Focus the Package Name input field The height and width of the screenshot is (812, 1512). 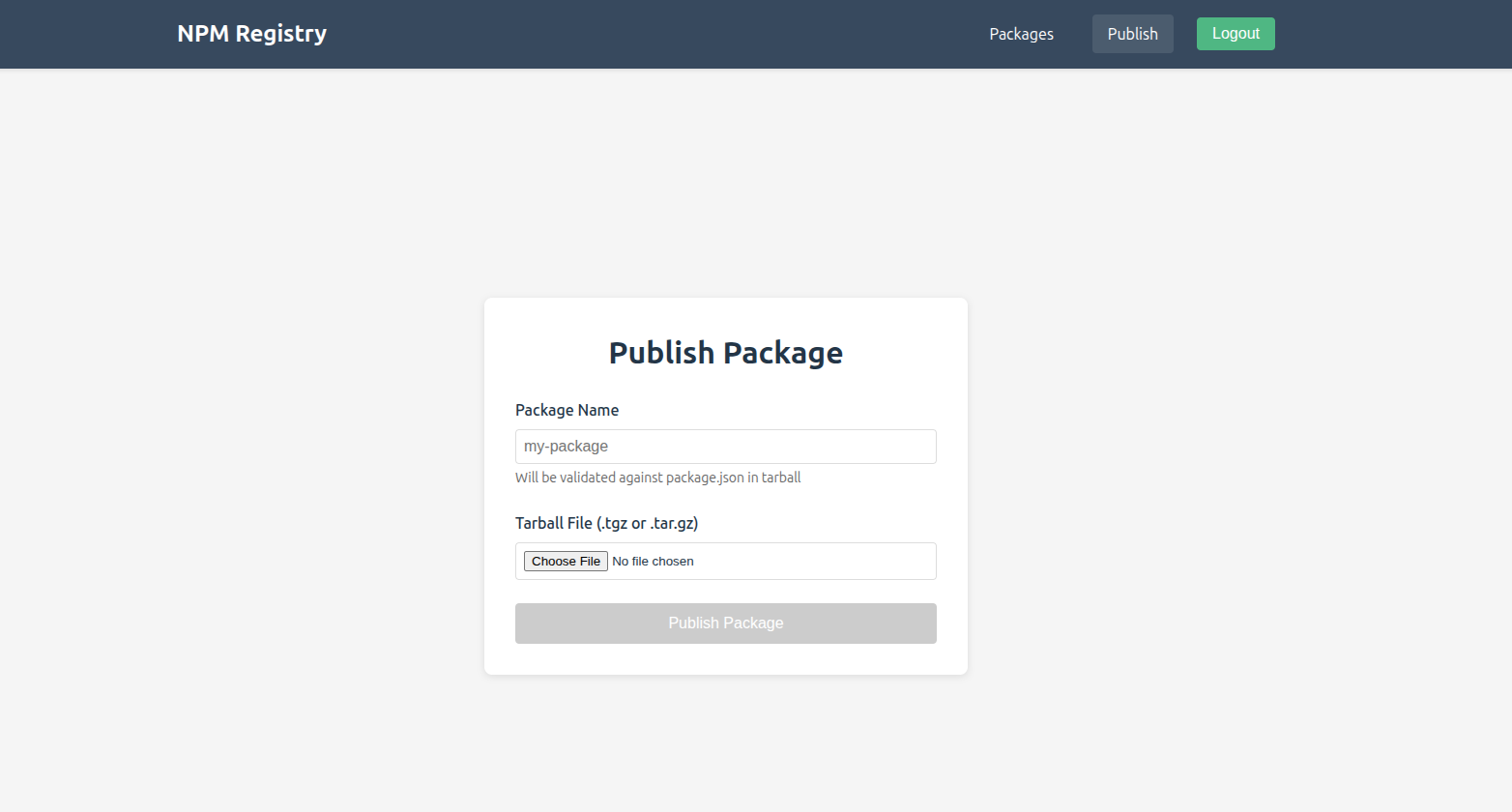pyautogui.click(x=726, y=447)
